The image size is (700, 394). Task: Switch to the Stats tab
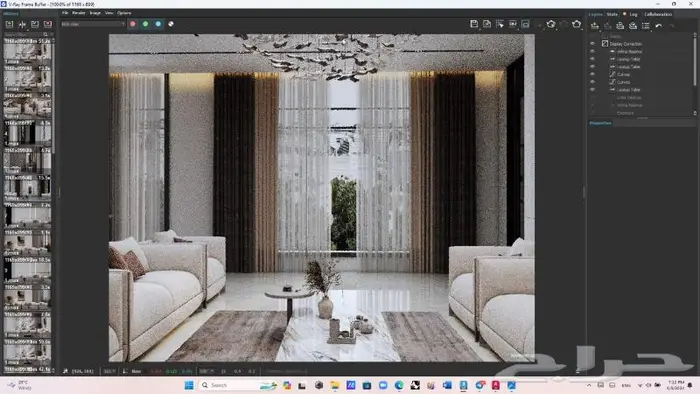point(612,14)
